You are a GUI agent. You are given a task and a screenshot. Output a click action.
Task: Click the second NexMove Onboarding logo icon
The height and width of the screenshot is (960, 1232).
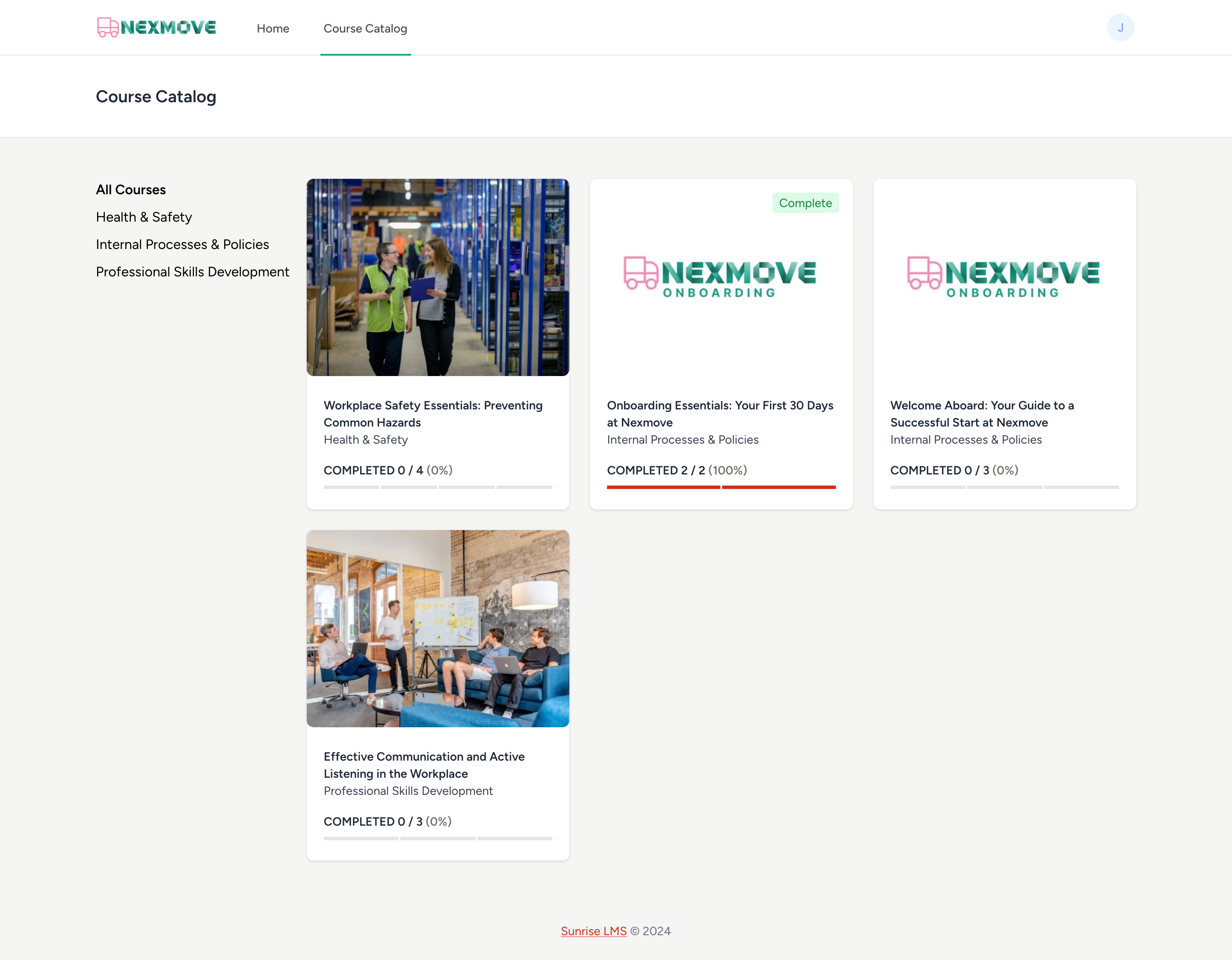click(x=1003, y=277)
